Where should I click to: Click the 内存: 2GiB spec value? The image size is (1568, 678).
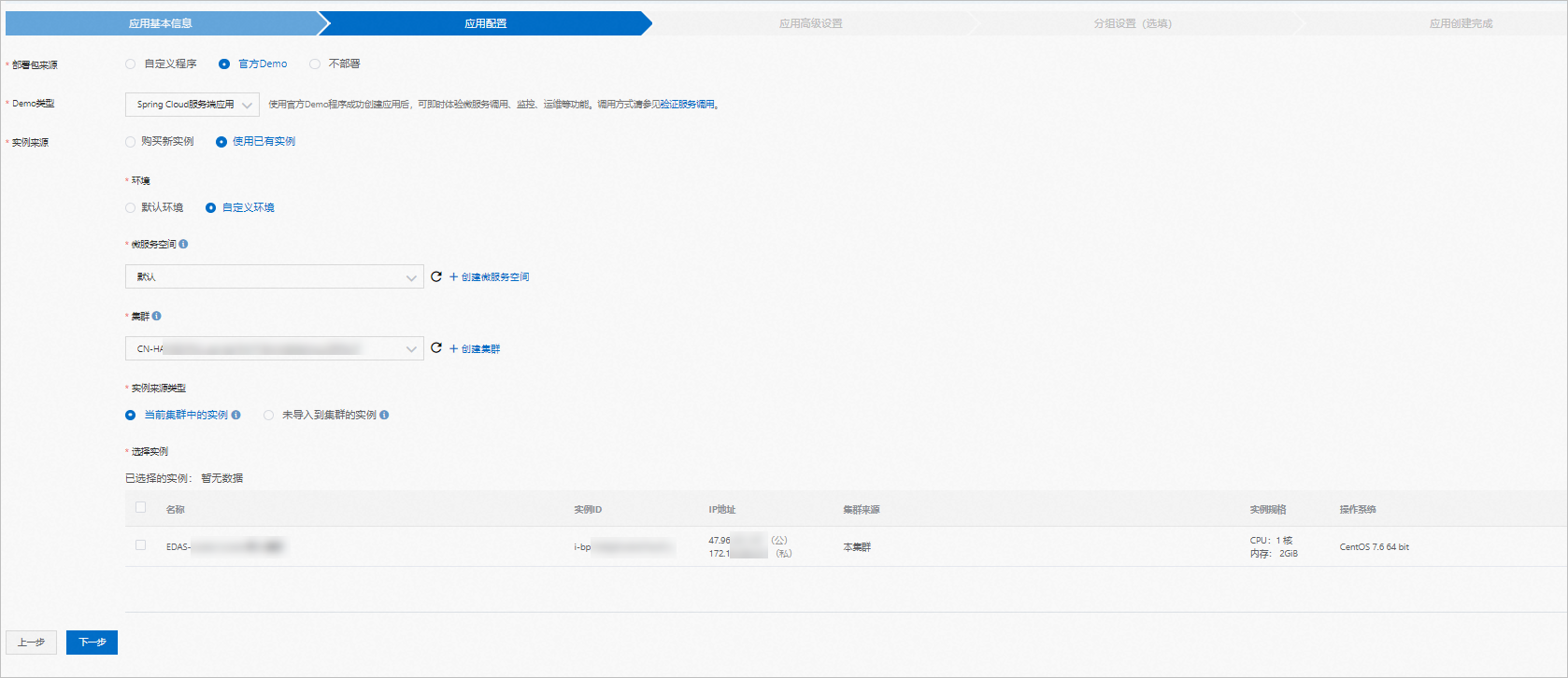[x=1274, y=554]
